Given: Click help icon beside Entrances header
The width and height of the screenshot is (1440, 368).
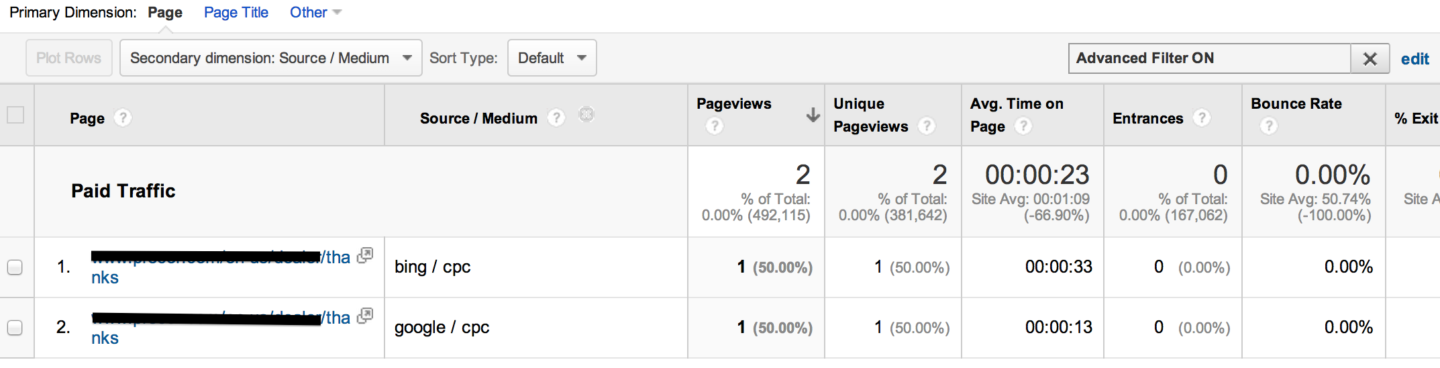Looking at the screenshot, I should pyautogui.click(x=1202, y=118).
